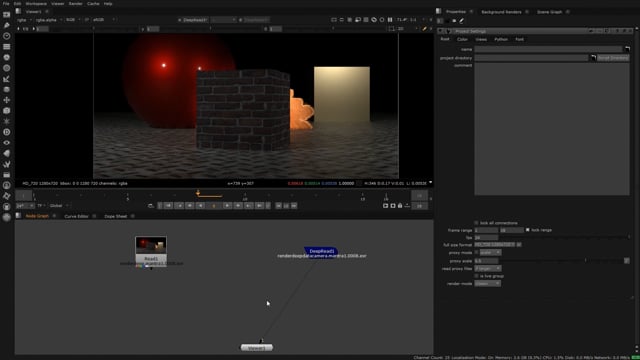Open the Deep nodes toolbar icon

click(x=7, y=132)
